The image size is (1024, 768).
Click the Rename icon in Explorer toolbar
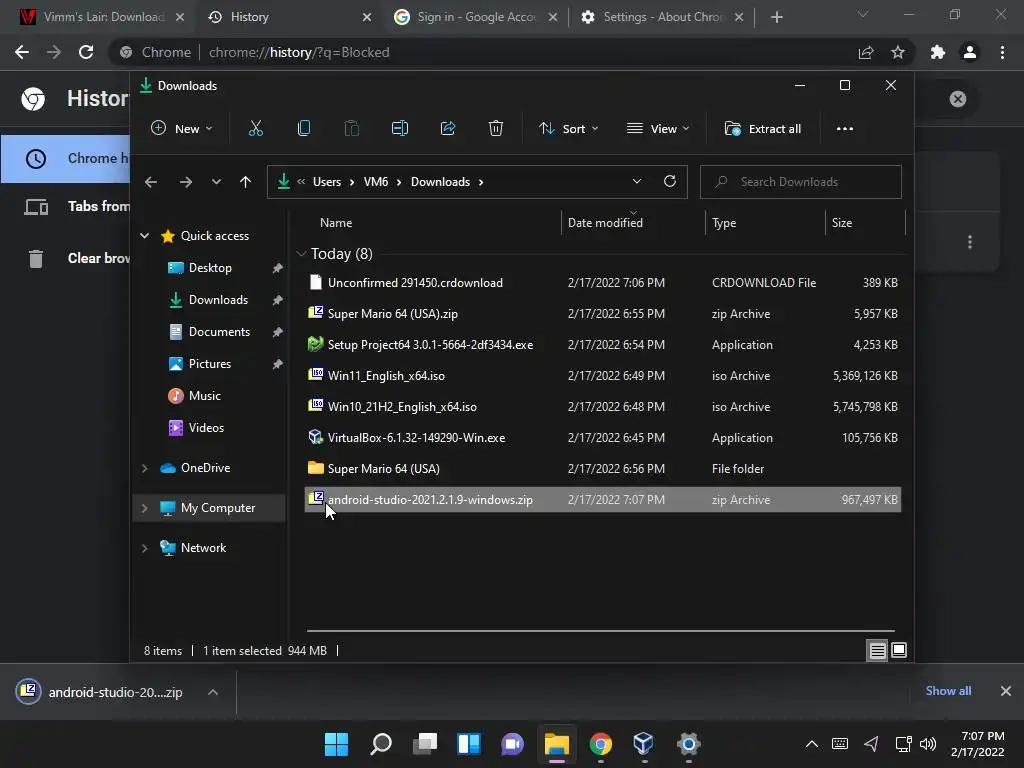tap(400, 129)
